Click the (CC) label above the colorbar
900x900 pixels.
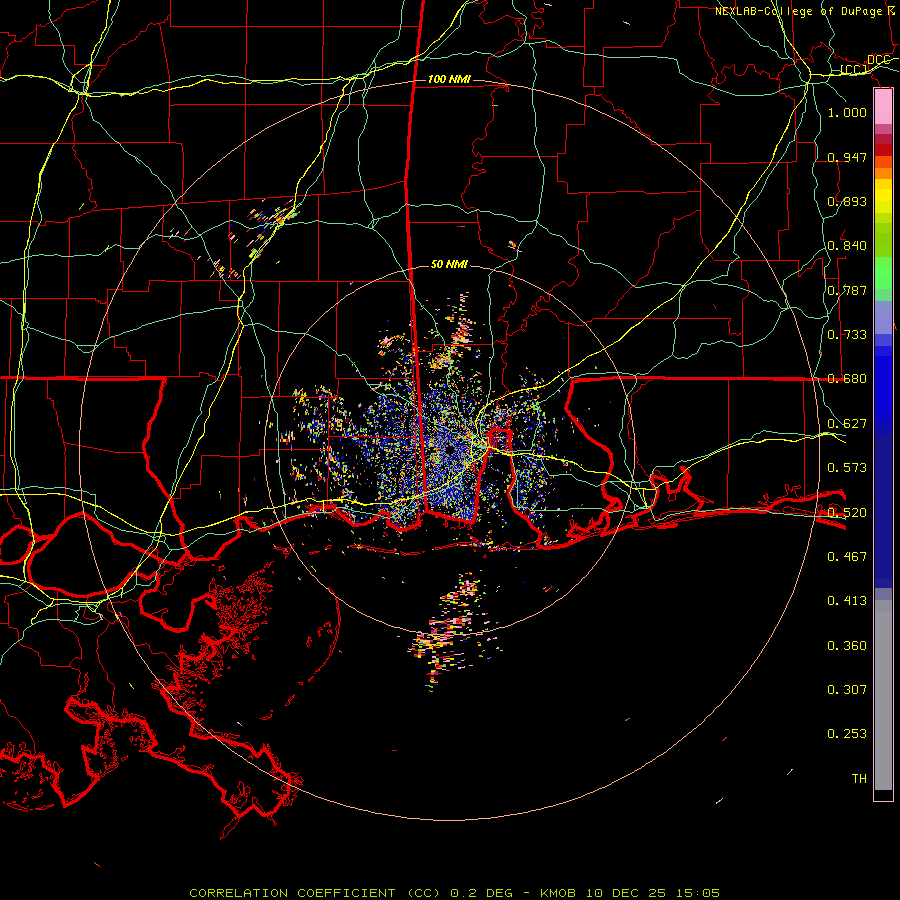click(x=854, y=70)
